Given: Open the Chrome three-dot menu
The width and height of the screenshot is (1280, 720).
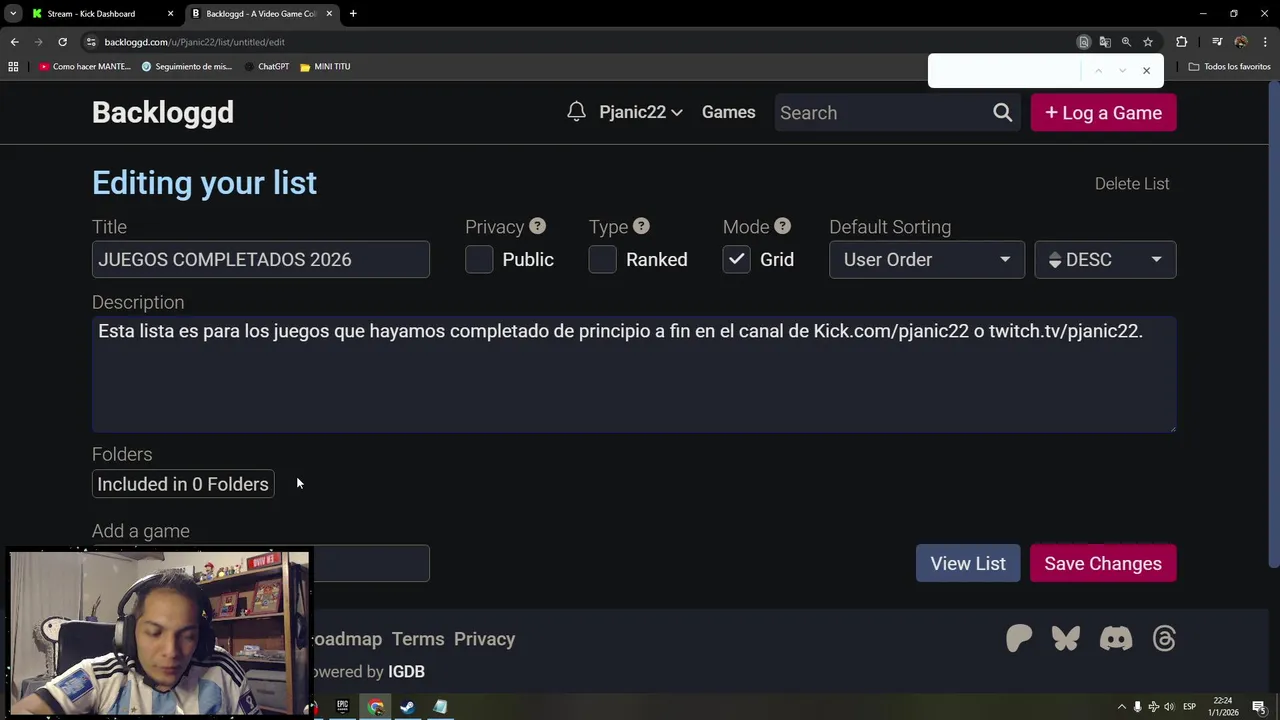Looking at the screenshot, I should click(x=1265, y=42).
